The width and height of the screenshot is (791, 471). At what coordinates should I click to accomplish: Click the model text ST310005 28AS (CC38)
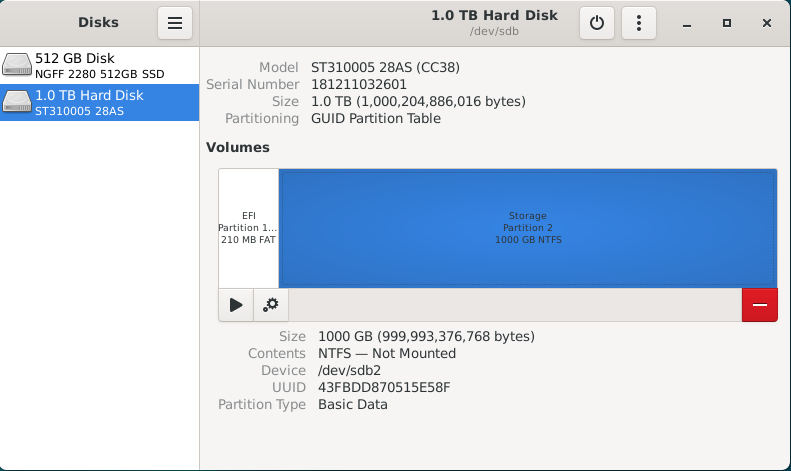click(385, 67)
